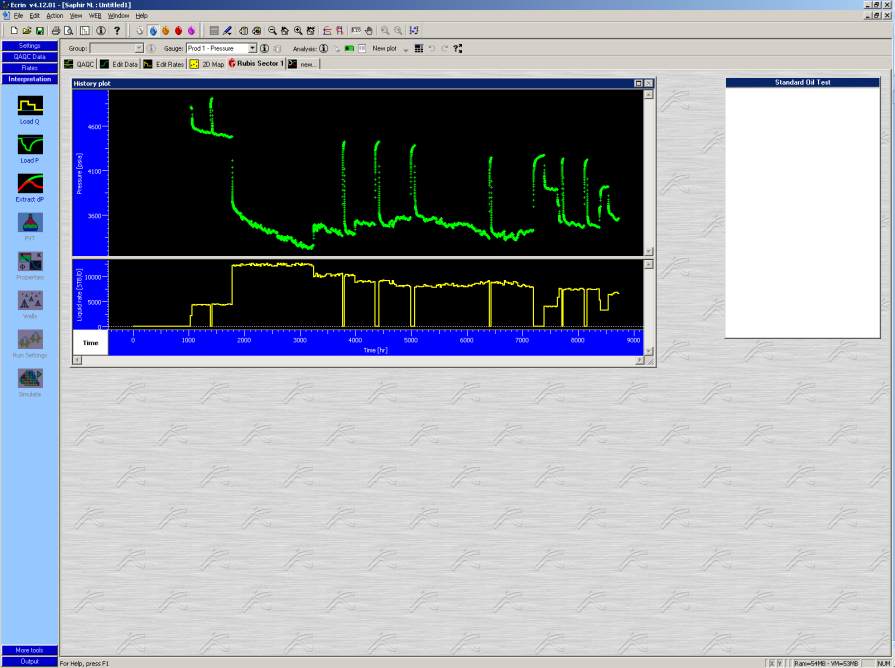
Task: Select the Edit Rates tab
Action: 164,64
